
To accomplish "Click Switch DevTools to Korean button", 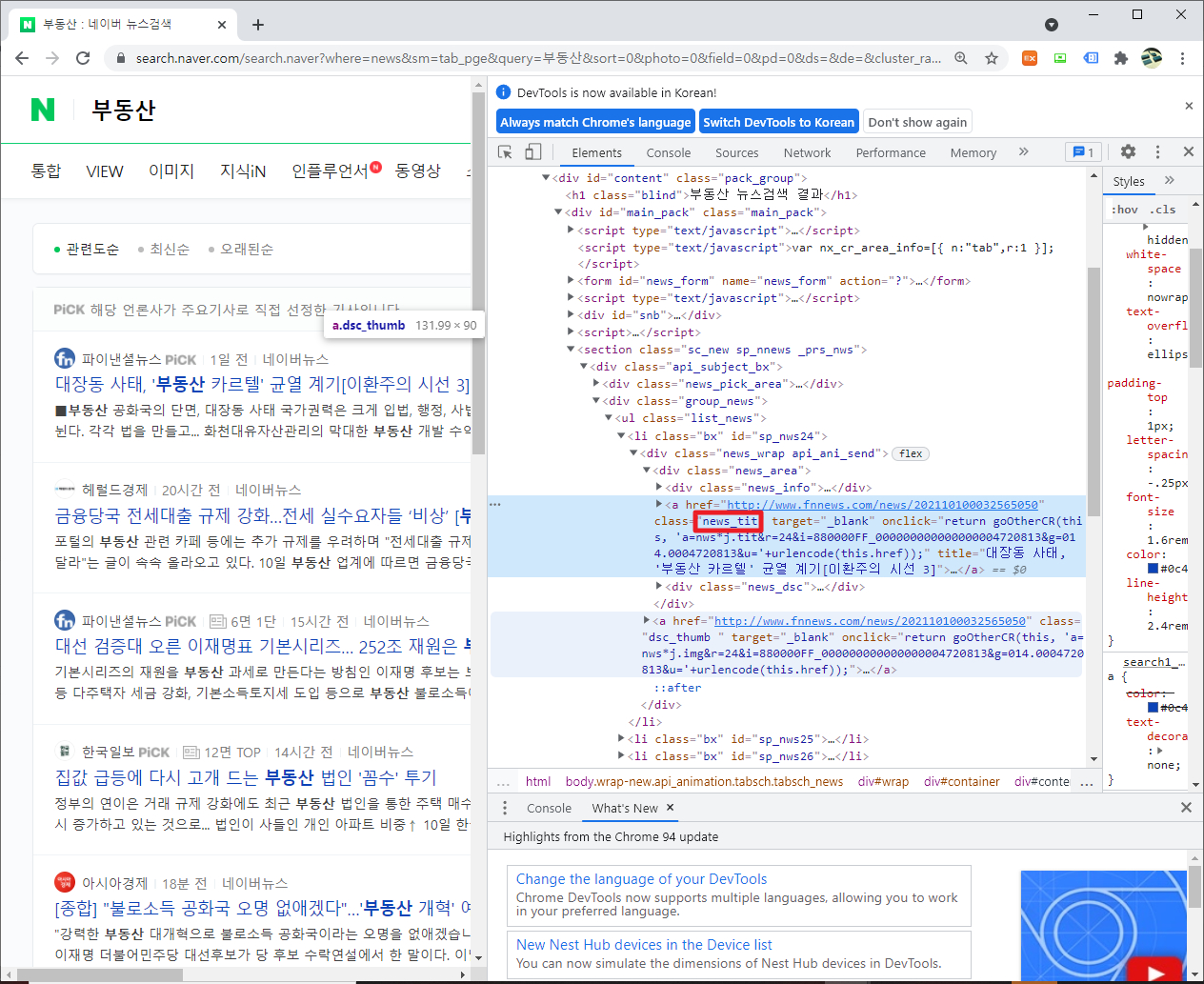I will 779,122.
